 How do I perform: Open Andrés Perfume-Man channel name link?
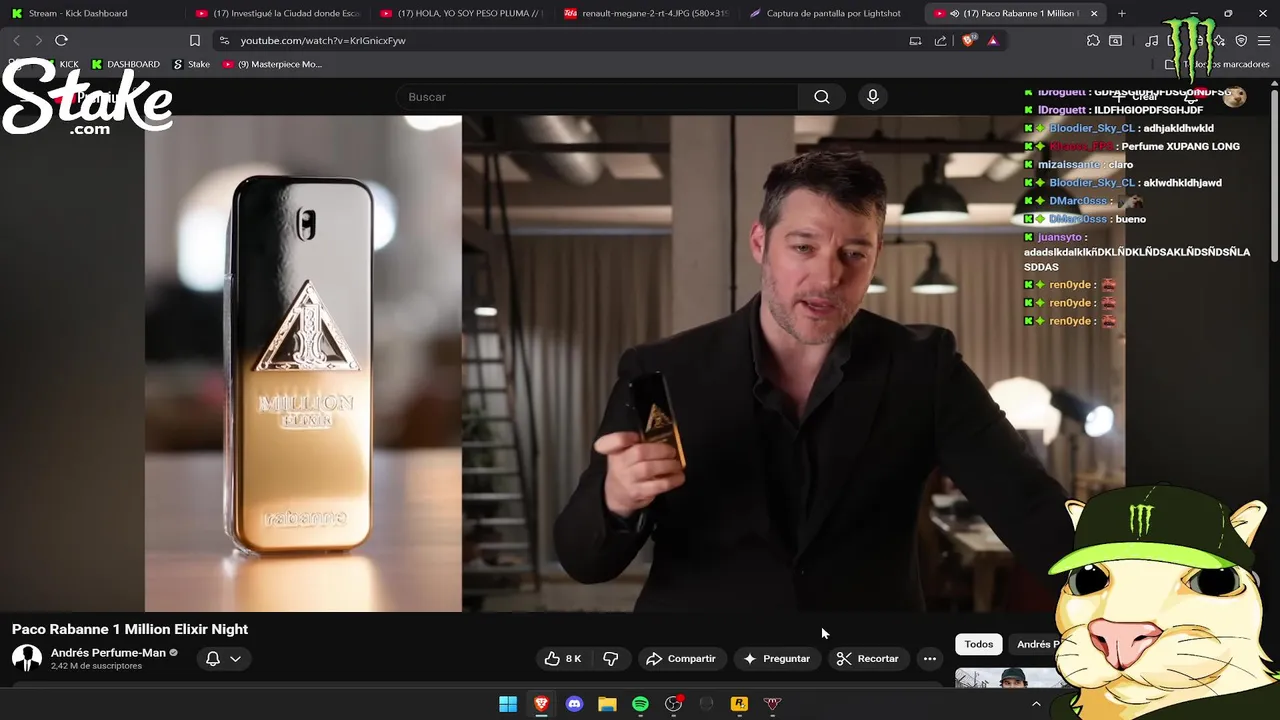(108, 653)
